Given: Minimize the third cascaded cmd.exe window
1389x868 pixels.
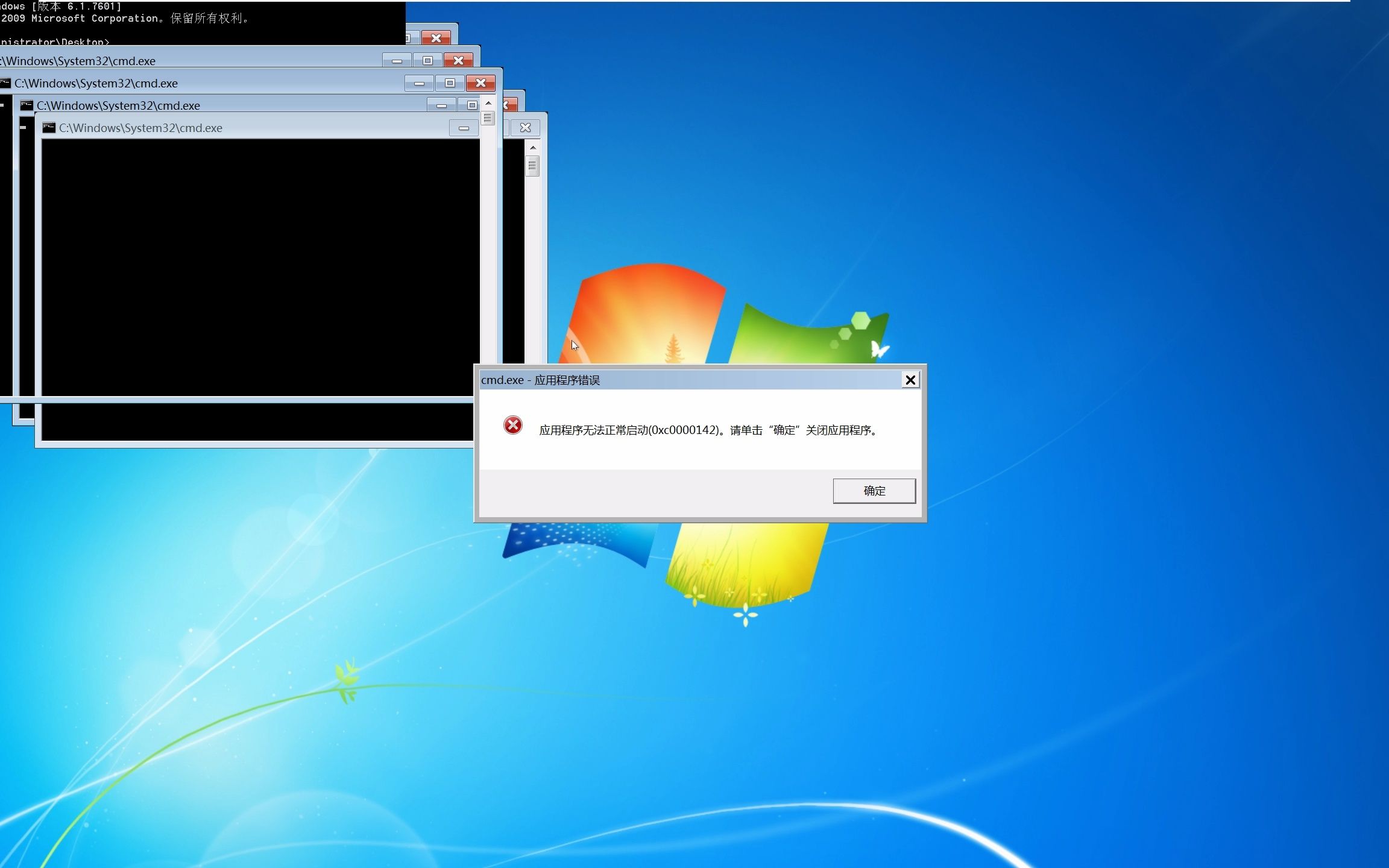Looking at the screenshot, I should pos(419,83).
